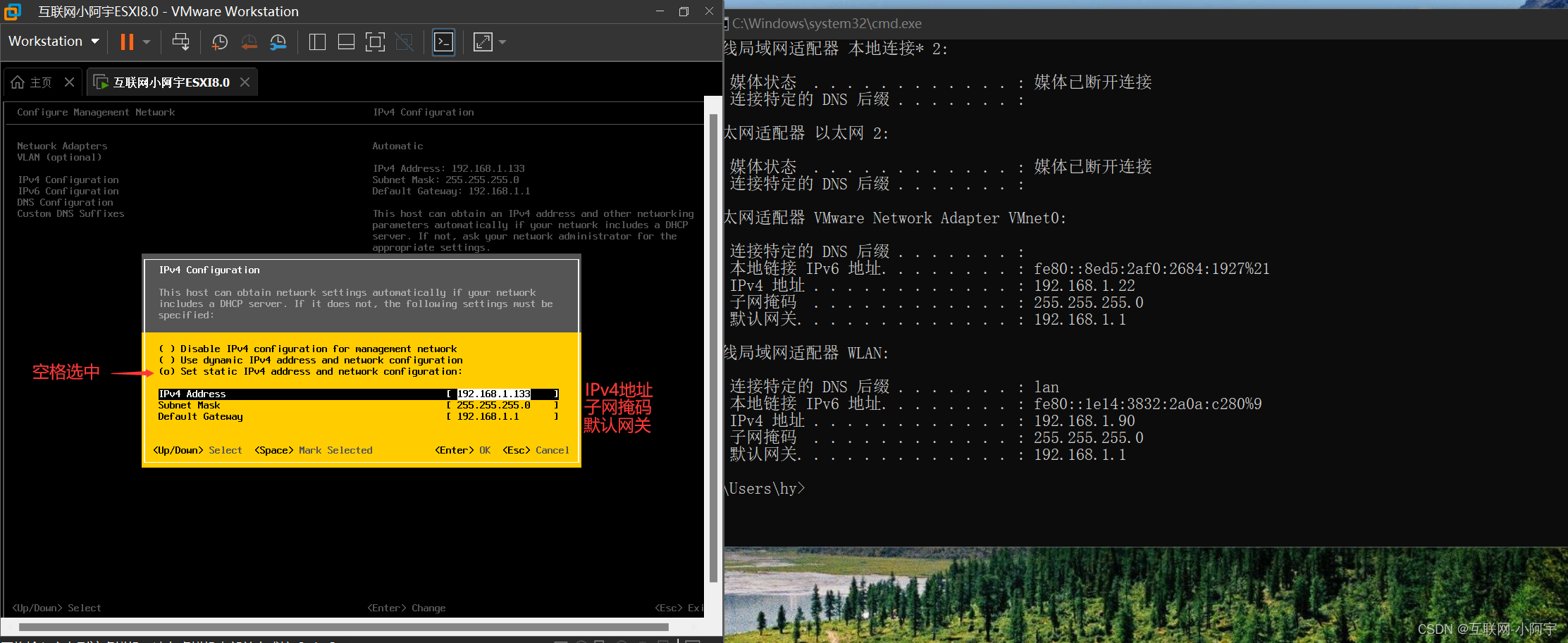Image resolution: width=1568 pixels, height=643 pixels.
Task: Select IPv6 Configuration menu entry
Action: click(x=68, y=191)
